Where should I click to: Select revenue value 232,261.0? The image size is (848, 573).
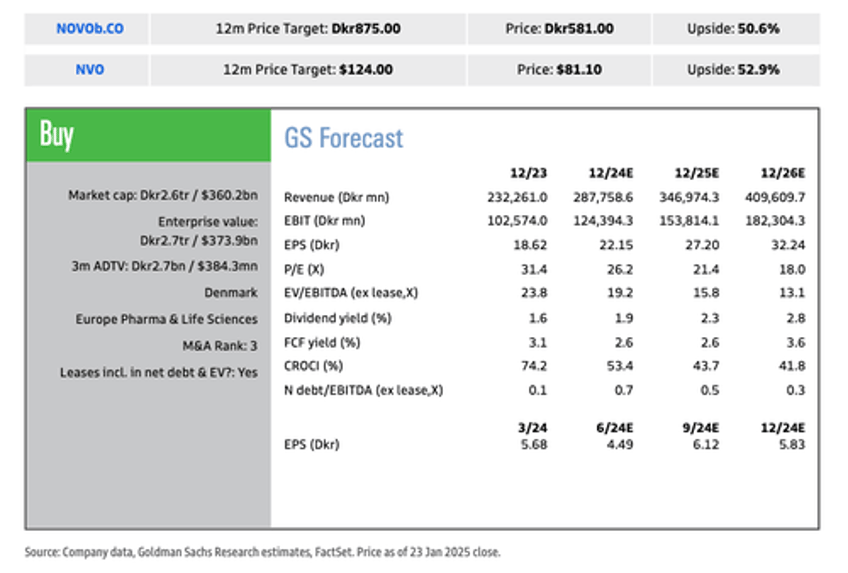pyautogui.click(x=517, y=197)
